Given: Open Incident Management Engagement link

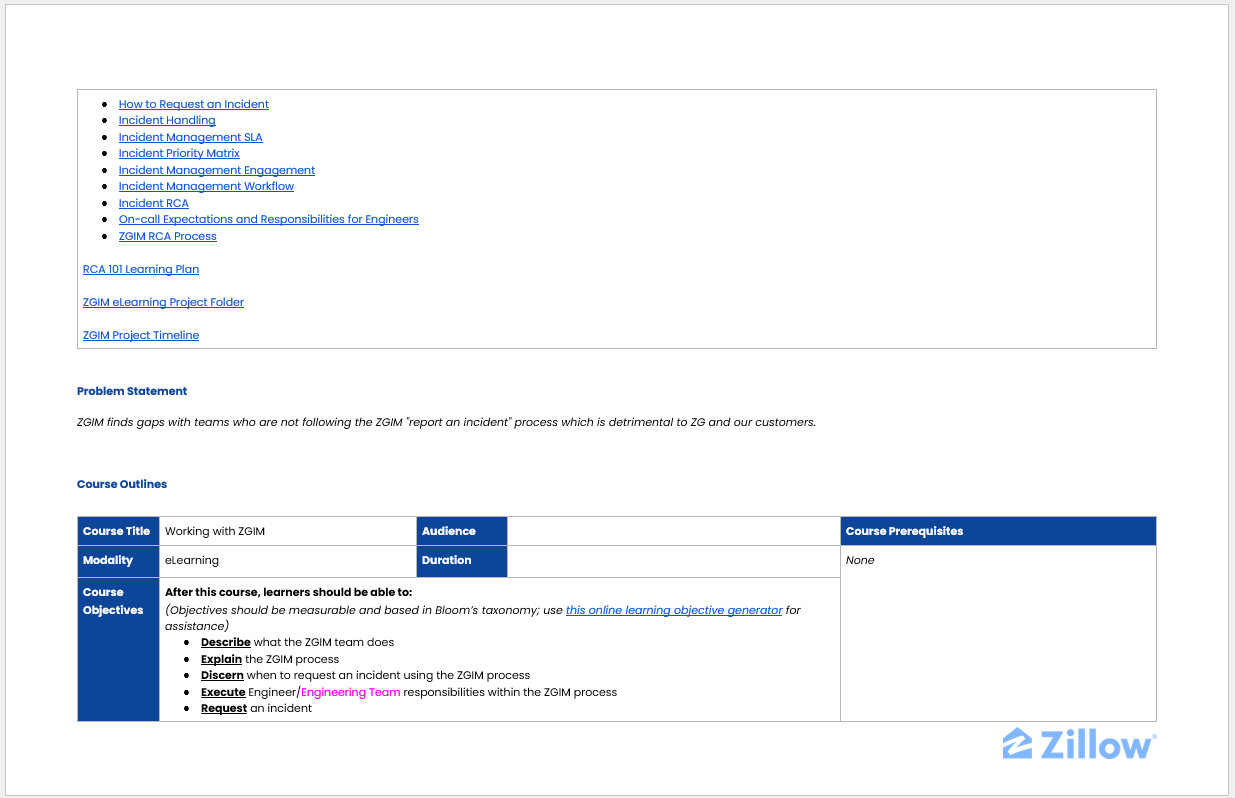Looking at the screenshot, I should coord(216,170).
